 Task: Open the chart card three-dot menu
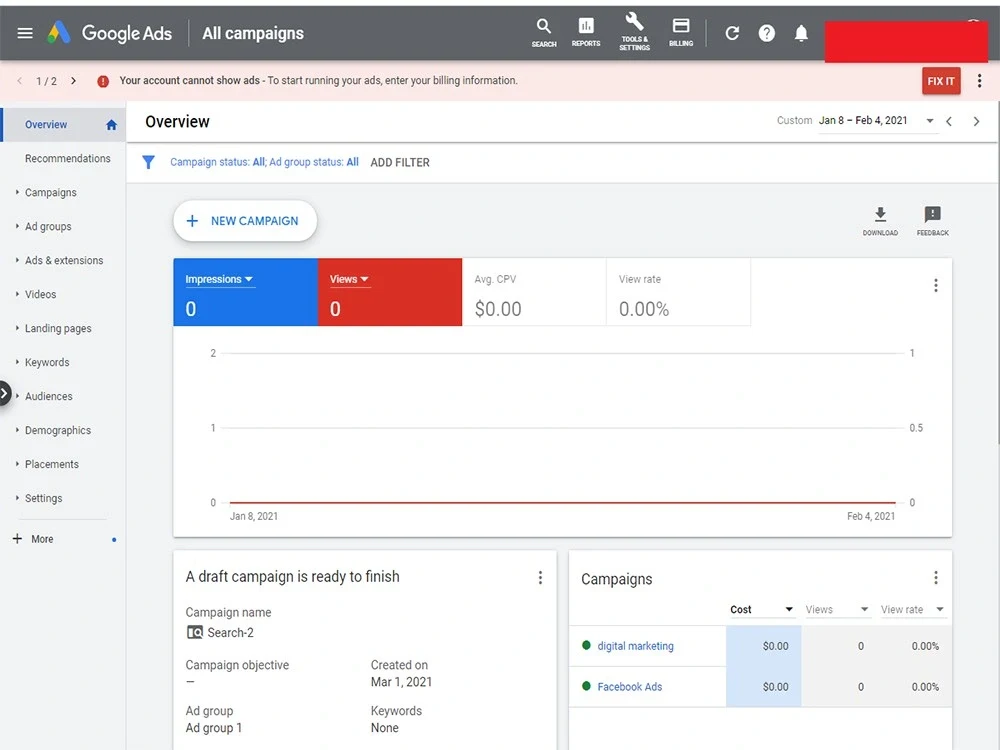936,285
